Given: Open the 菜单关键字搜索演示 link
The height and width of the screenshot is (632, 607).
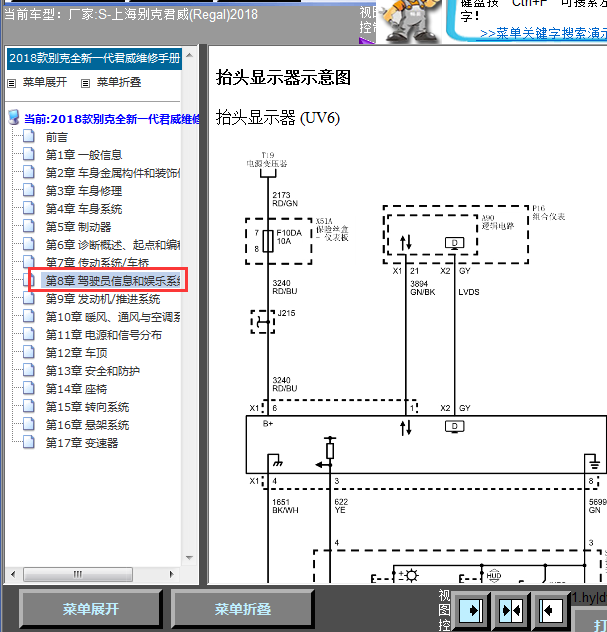Looking at the screenshot, I should pos(543,33).
